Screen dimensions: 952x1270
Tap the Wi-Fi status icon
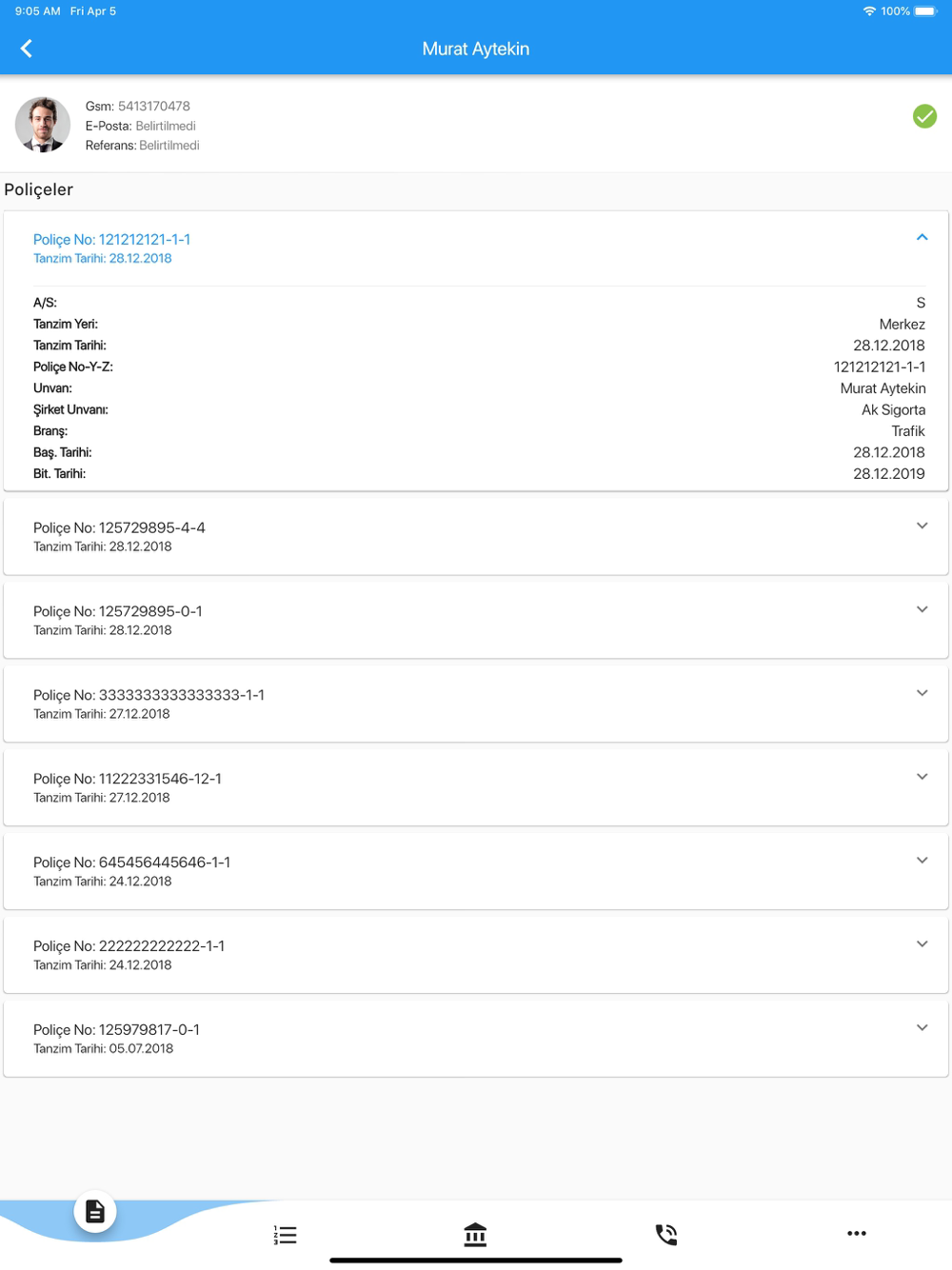click(869, 11)
